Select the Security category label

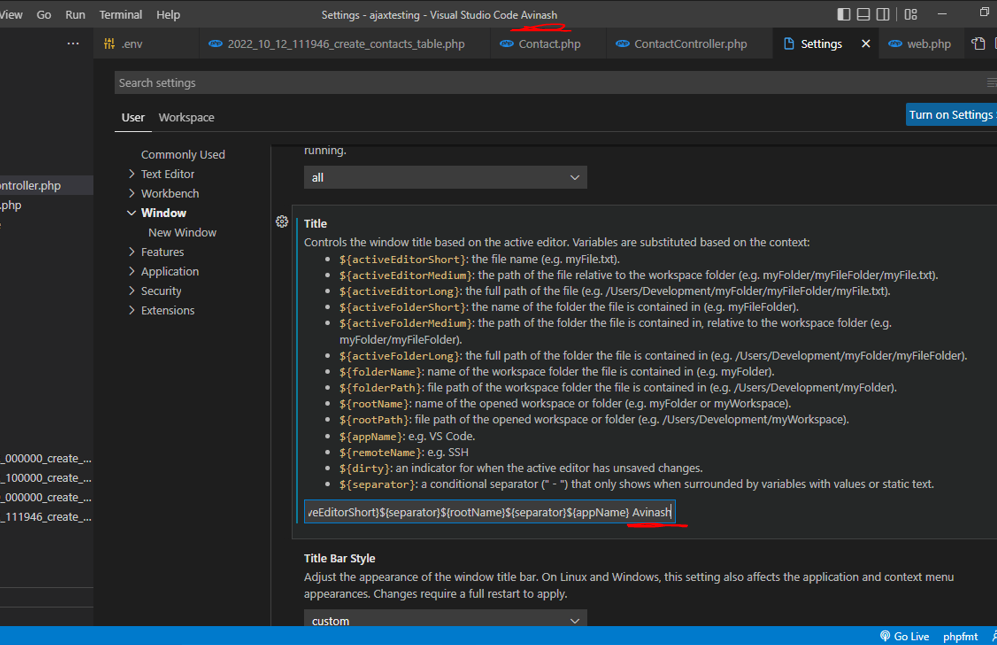point(161,291)
